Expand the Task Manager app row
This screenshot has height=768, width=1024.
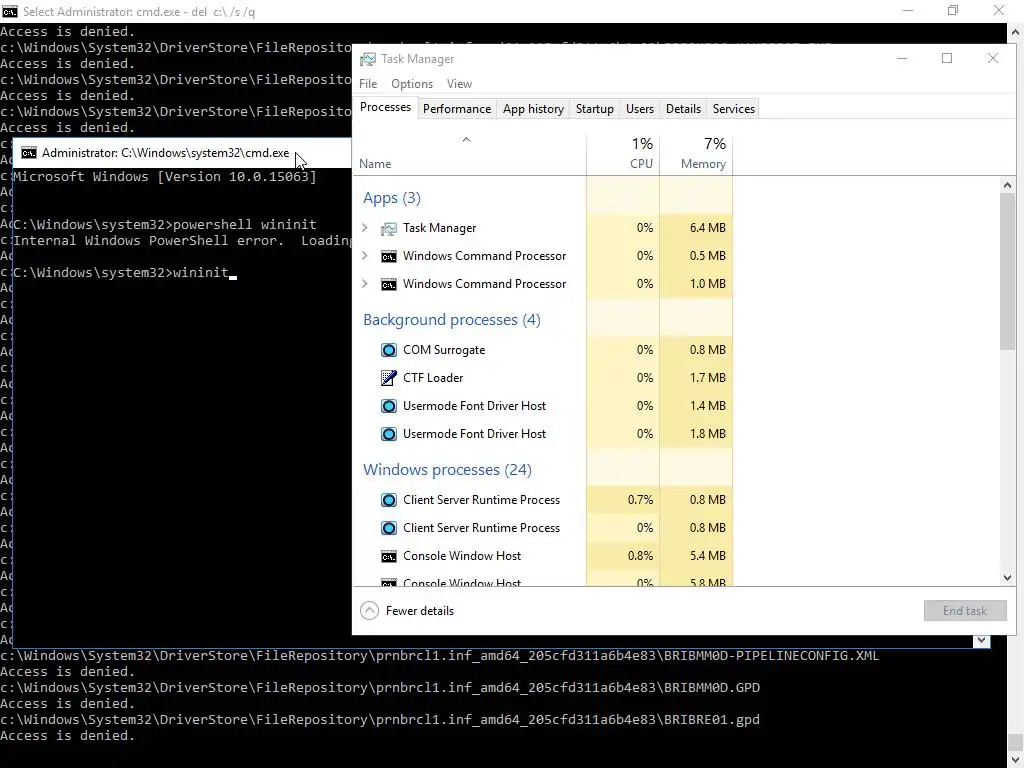365,228
